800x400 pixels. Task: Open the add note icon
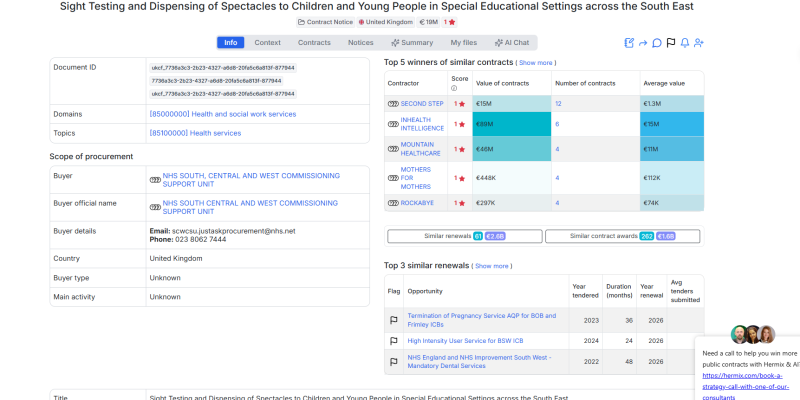(x=629, y=43)
